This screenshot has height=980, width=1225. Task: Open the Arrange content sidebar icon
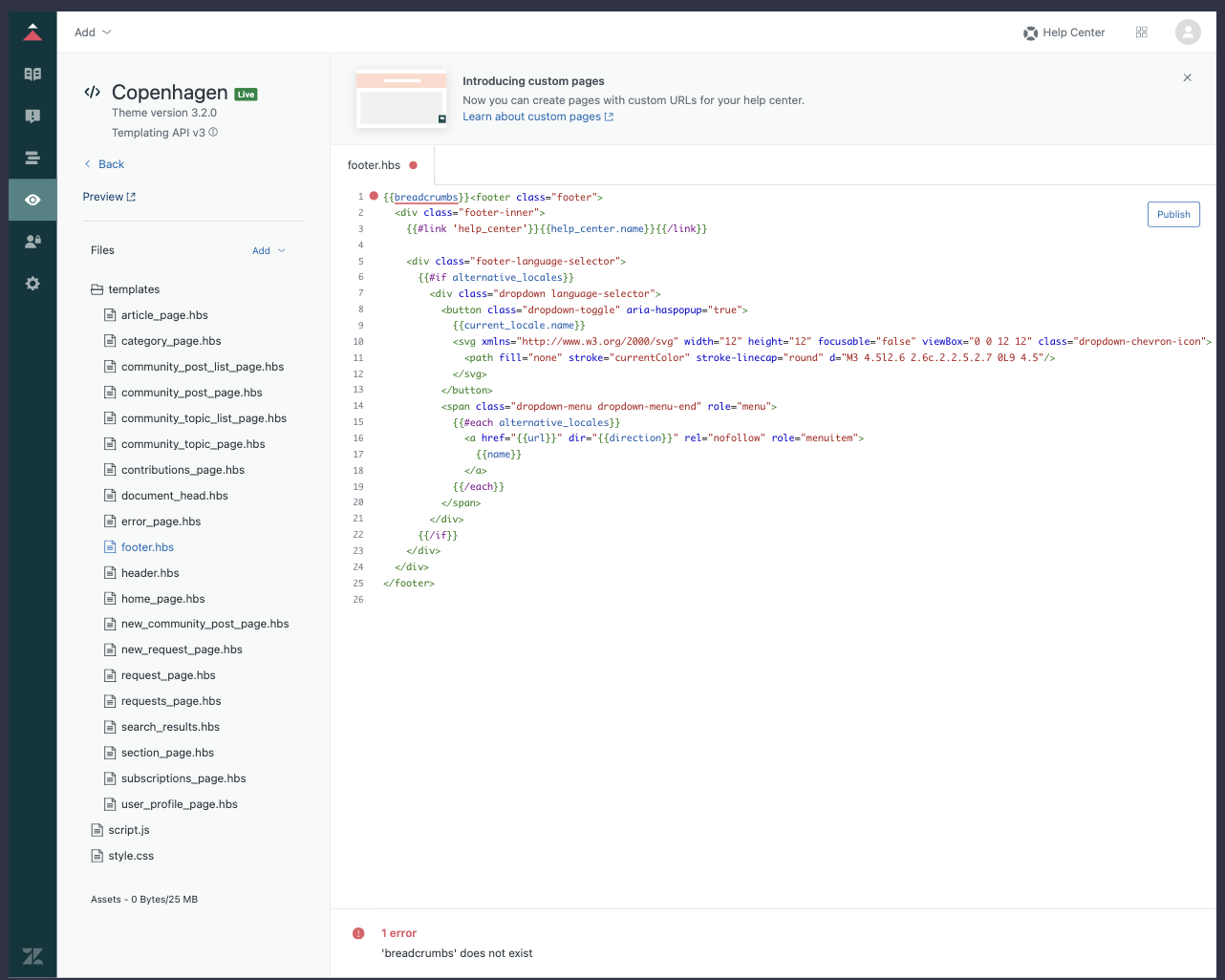(32, 158)
